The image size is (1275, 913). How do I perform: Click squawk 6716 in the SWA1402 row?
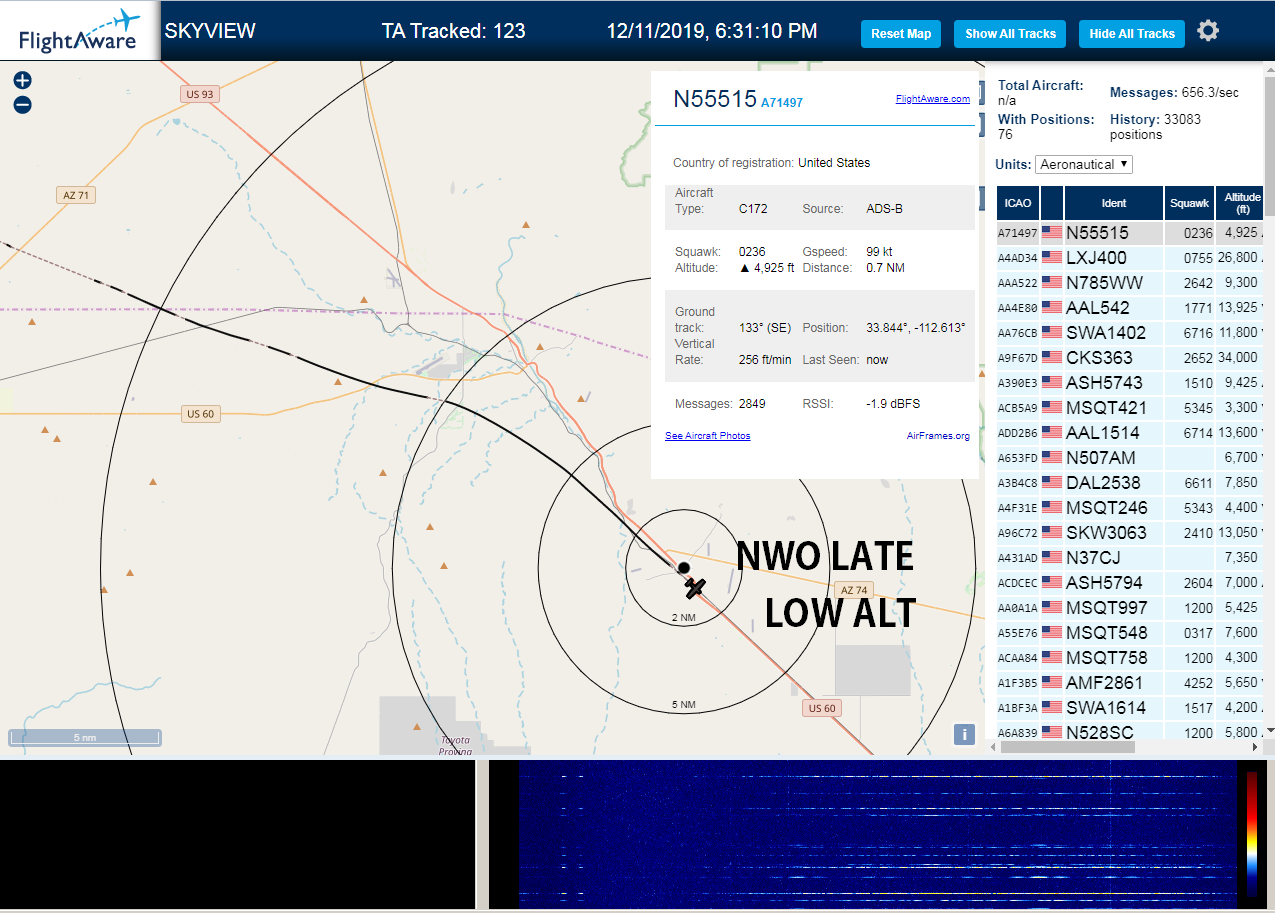click(1198, 333)
